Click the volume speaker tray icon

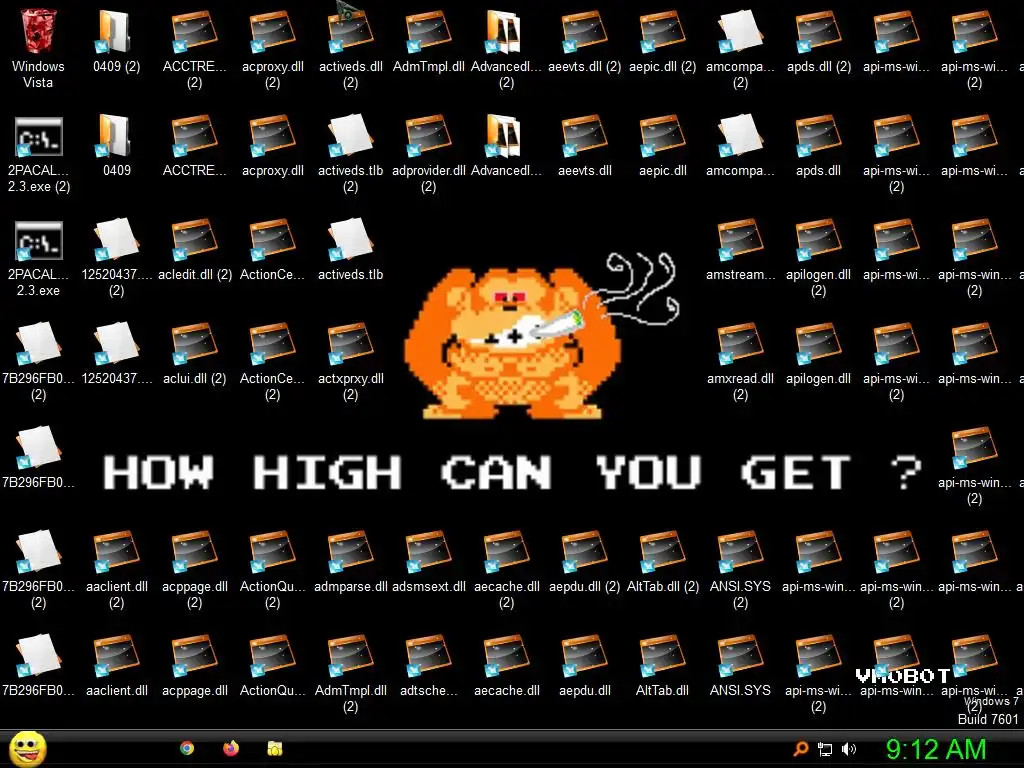coord(849,749)
